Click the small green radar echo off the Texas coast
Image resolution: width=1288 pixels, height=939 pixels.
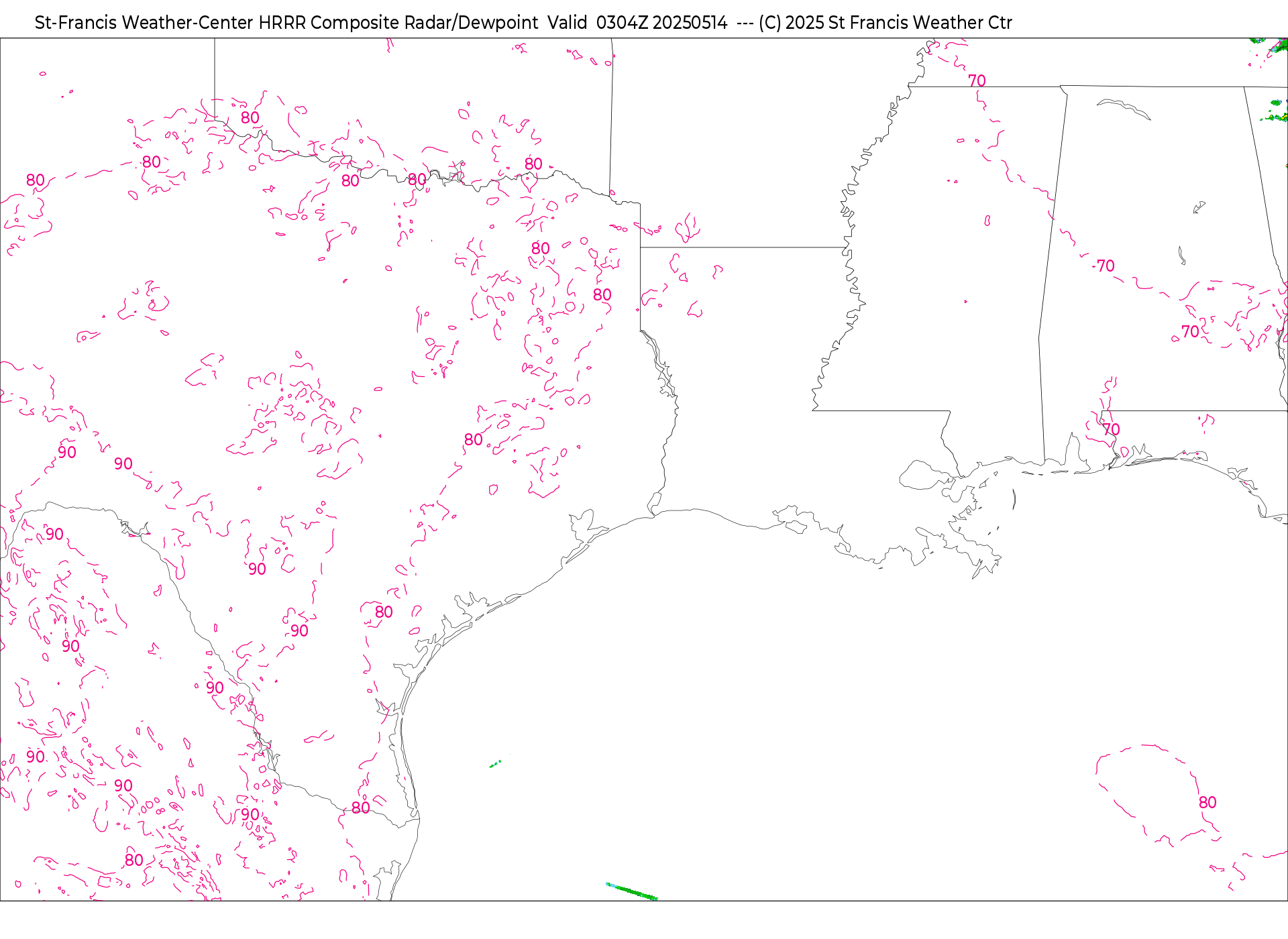point(496,763)
